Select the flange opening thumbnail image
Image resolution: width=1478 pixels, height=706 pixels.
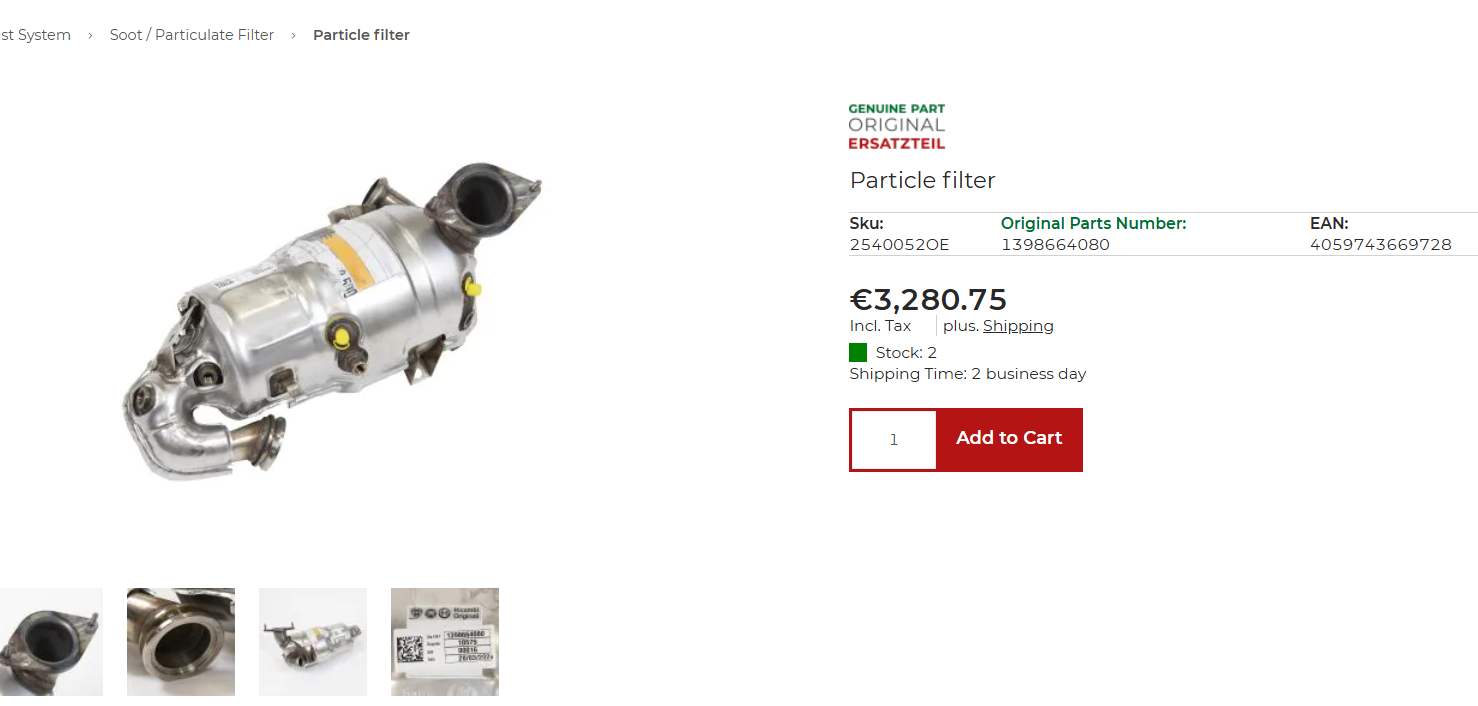click(x=51, y=642)
